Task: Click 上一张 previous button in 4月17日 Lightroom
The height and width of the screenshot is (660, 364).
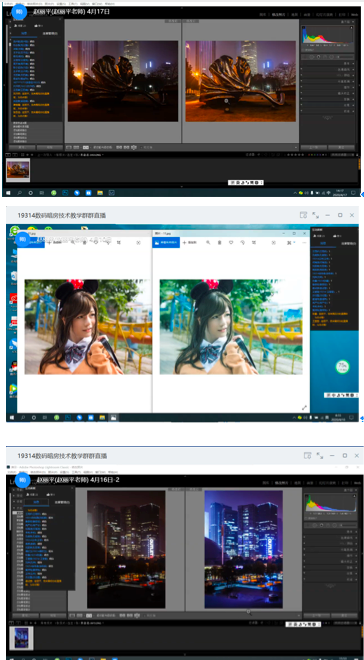Action: (314, 148)
